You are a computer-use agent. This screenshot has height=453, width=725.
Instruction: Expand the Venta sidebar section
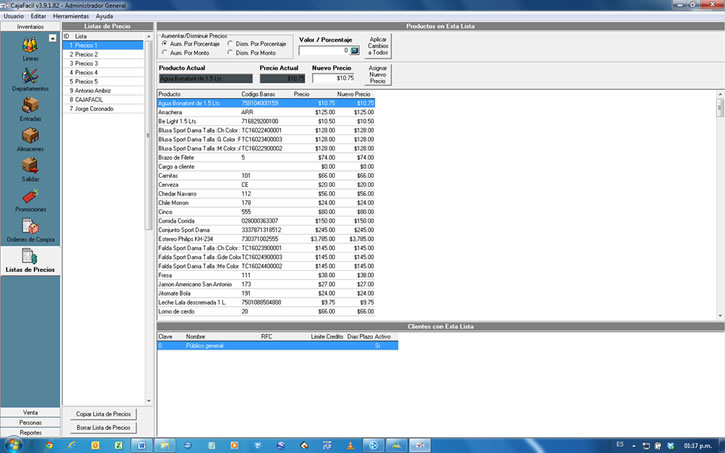[30, 412]
